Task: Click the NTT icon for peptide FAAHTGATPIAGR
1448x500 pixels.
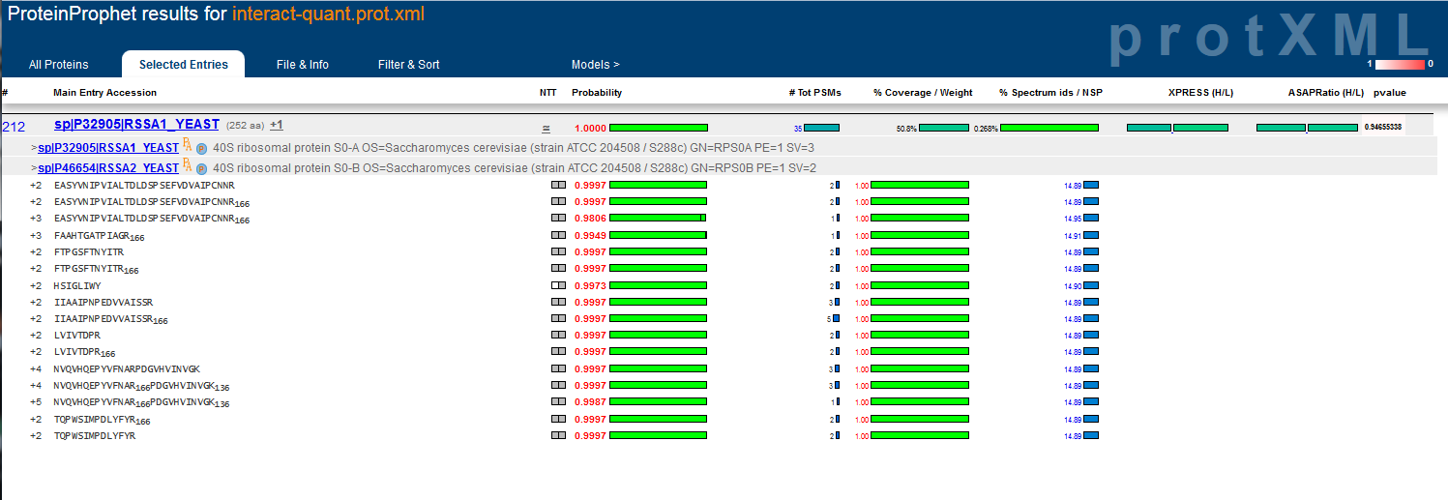Action: (x=557, y=236)
